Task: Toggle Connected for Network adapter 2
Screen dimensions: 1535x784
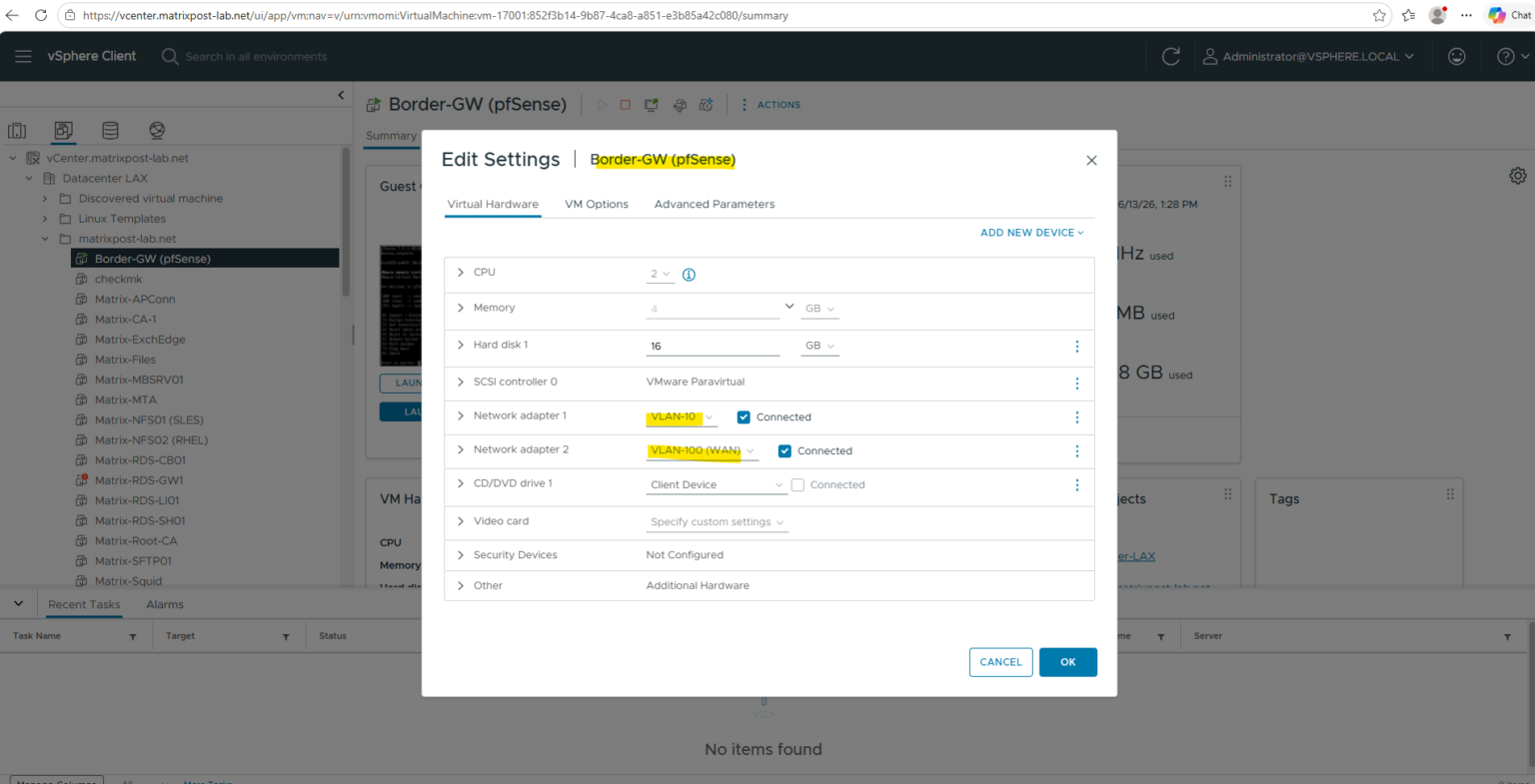Action: coord(784,451)
